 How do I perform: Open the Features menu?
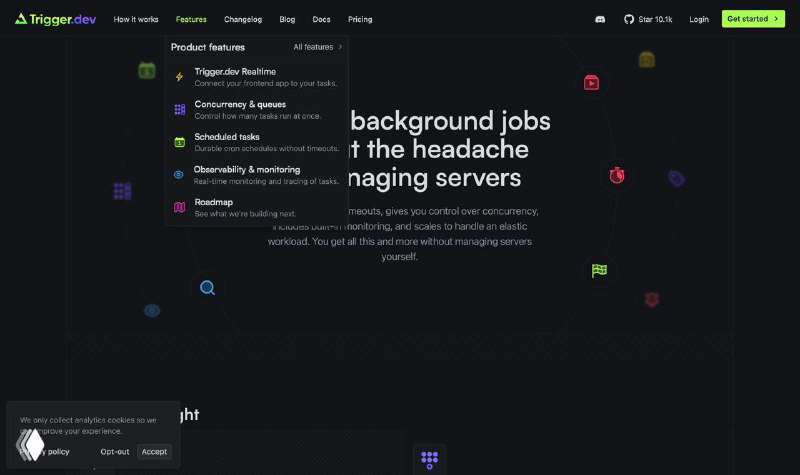coord(191,19)
